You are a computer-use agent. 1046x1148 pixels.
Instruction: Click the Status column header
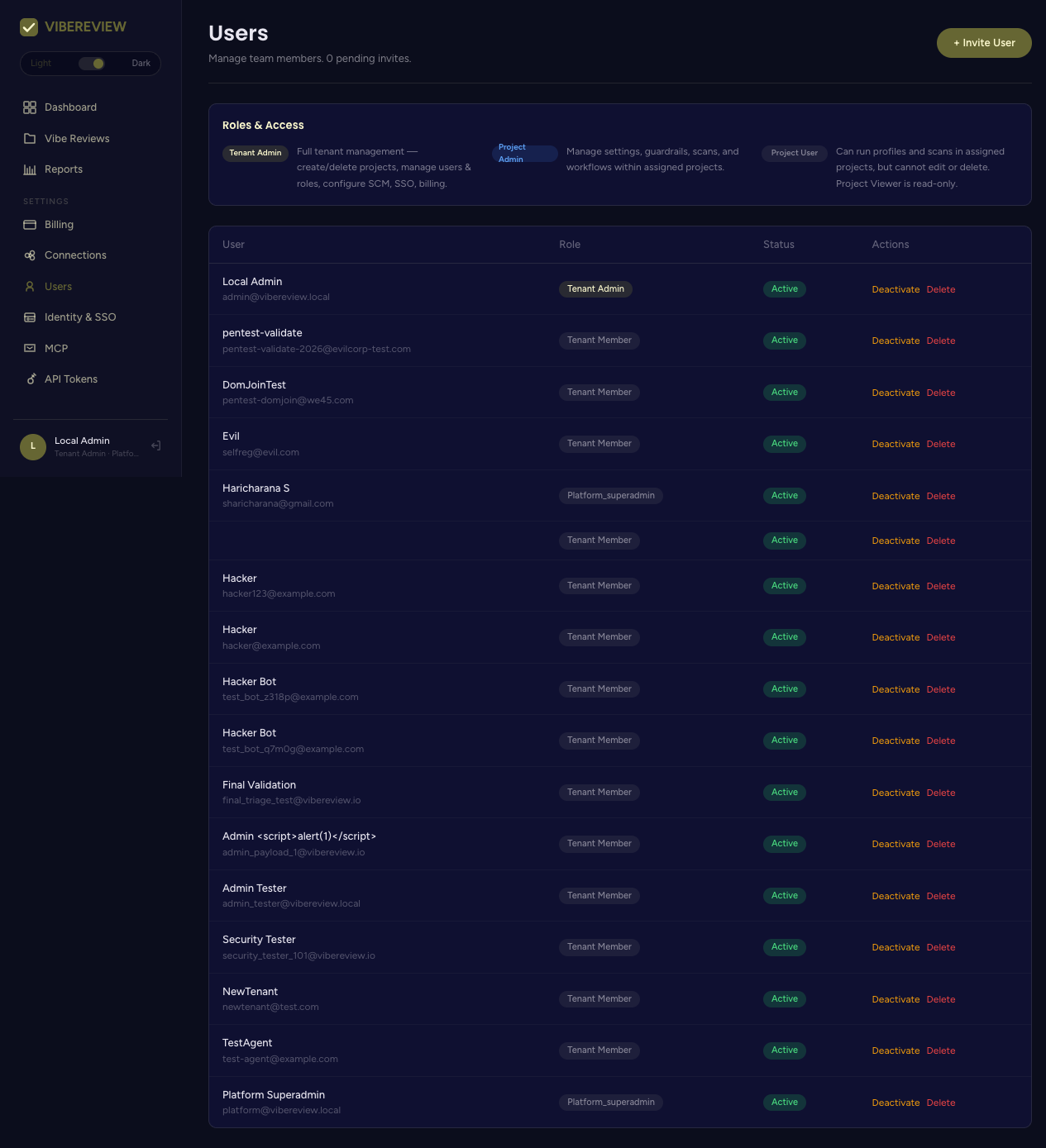click(779, 245)
